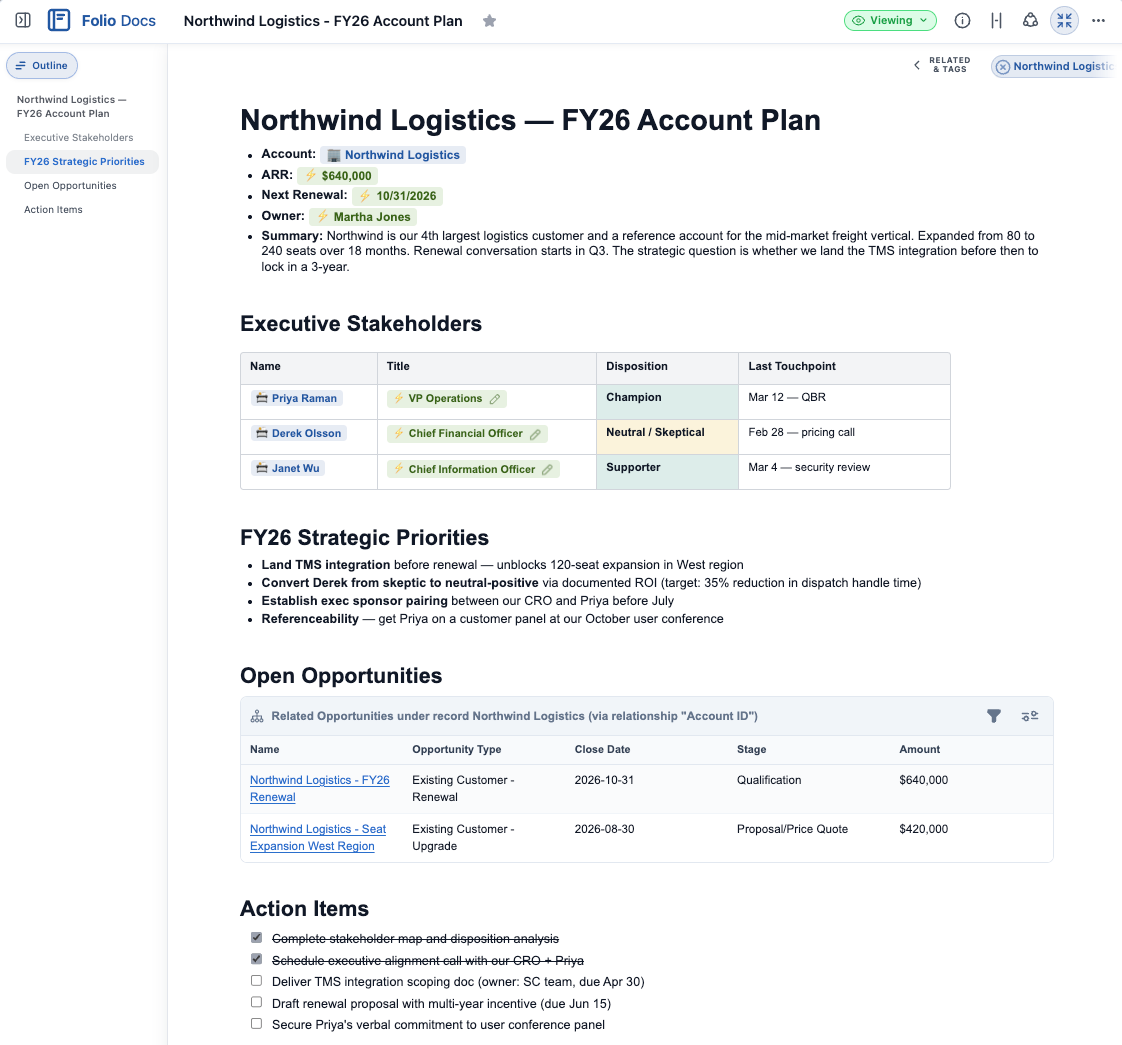The width and height of the screenshot is (1122, 1045).
Task: Open the more options ellipsis menu
Action: (x=1098, y=20)
